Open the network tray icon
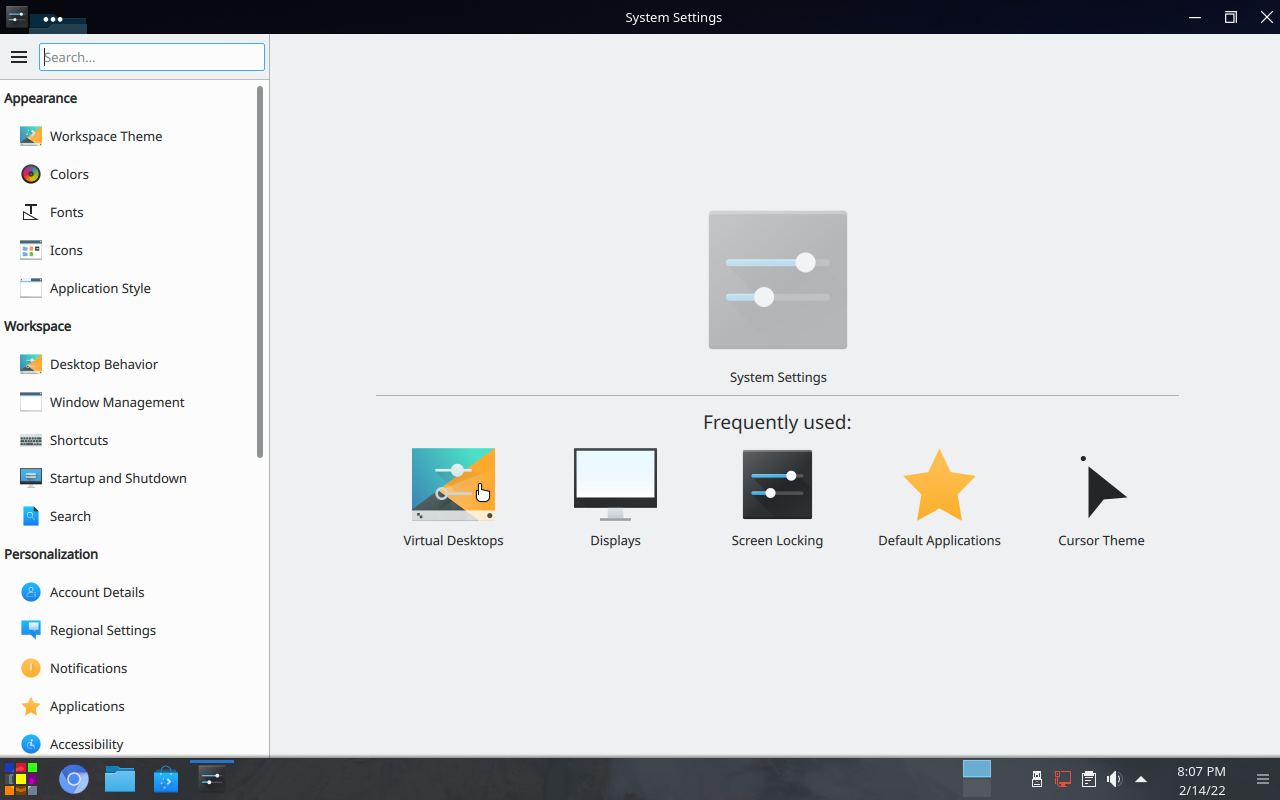 tap(1063, 779)
